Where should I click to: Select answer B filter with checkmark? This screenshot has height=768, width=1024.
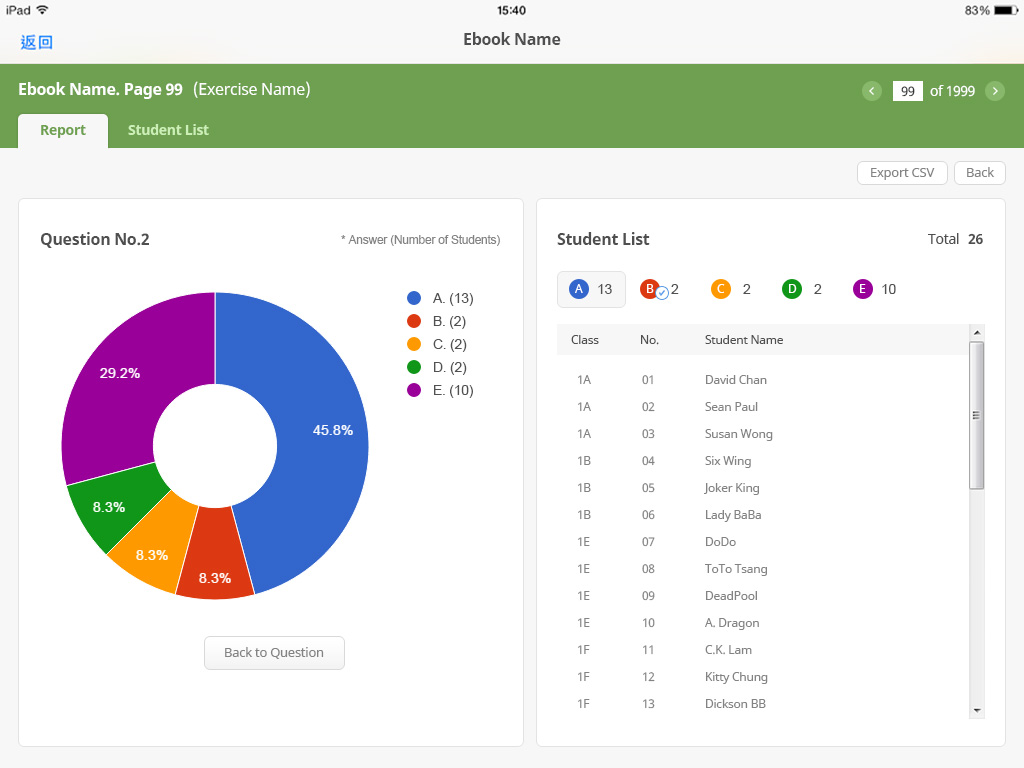[652, 289]
